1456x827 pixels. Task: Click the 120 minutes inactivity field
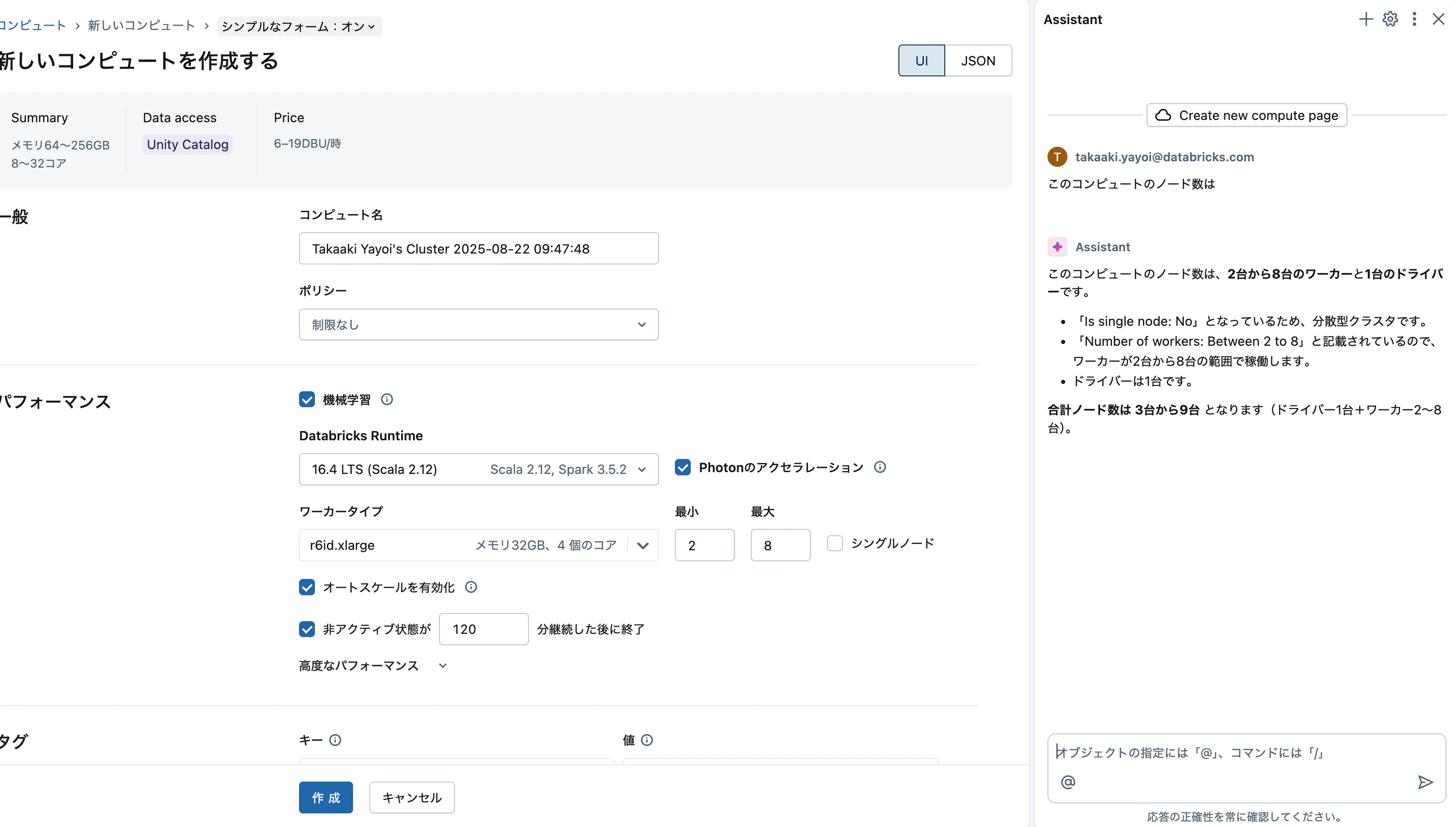(484, 629)
